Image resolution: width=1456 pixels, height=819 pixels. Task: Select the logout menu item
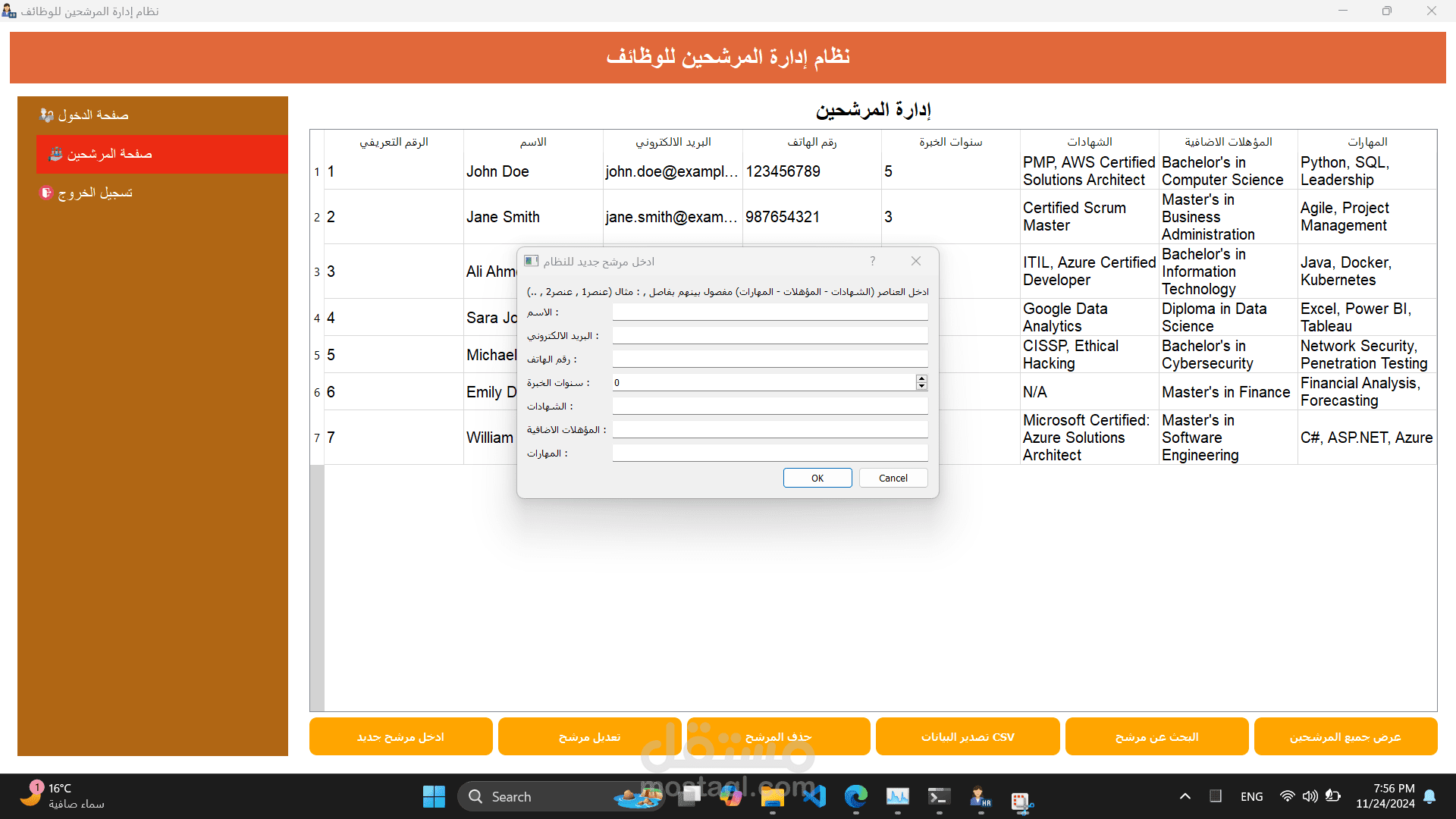(x=95, y=193)
